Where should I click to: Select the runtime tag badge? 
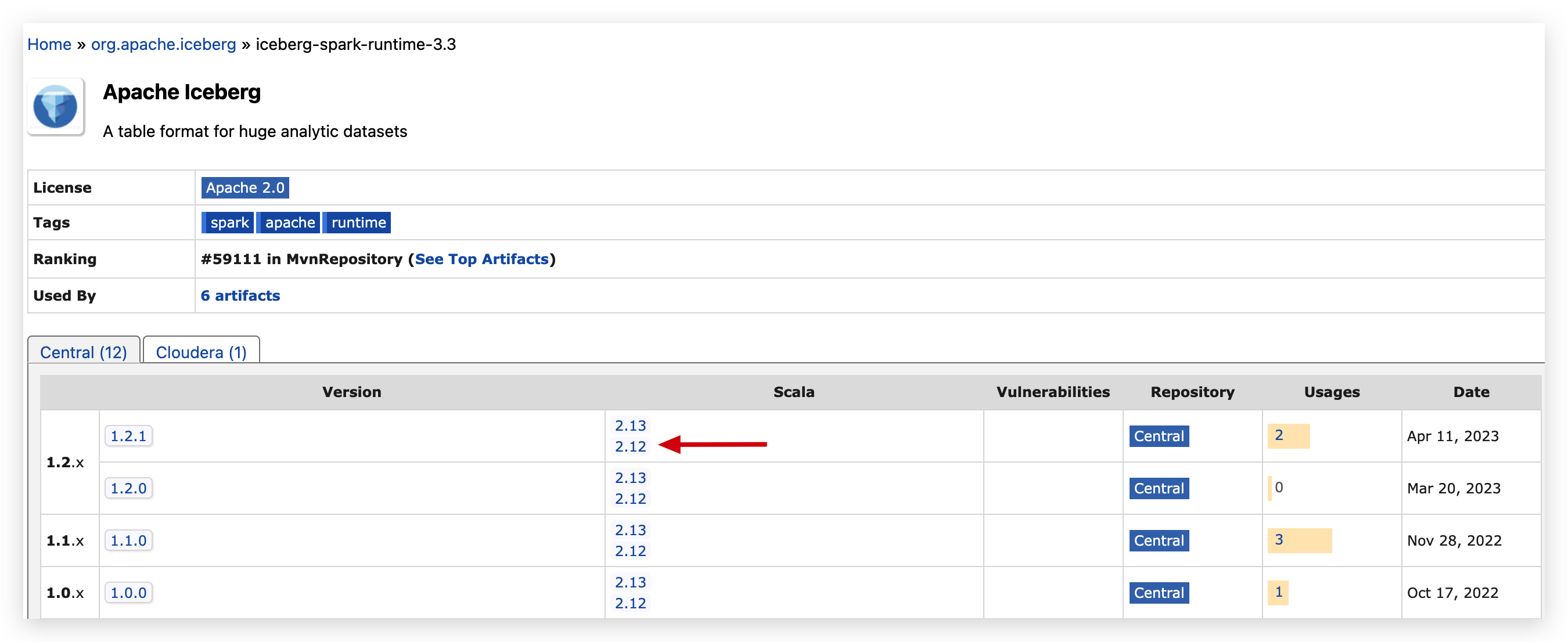click(357, 222)
